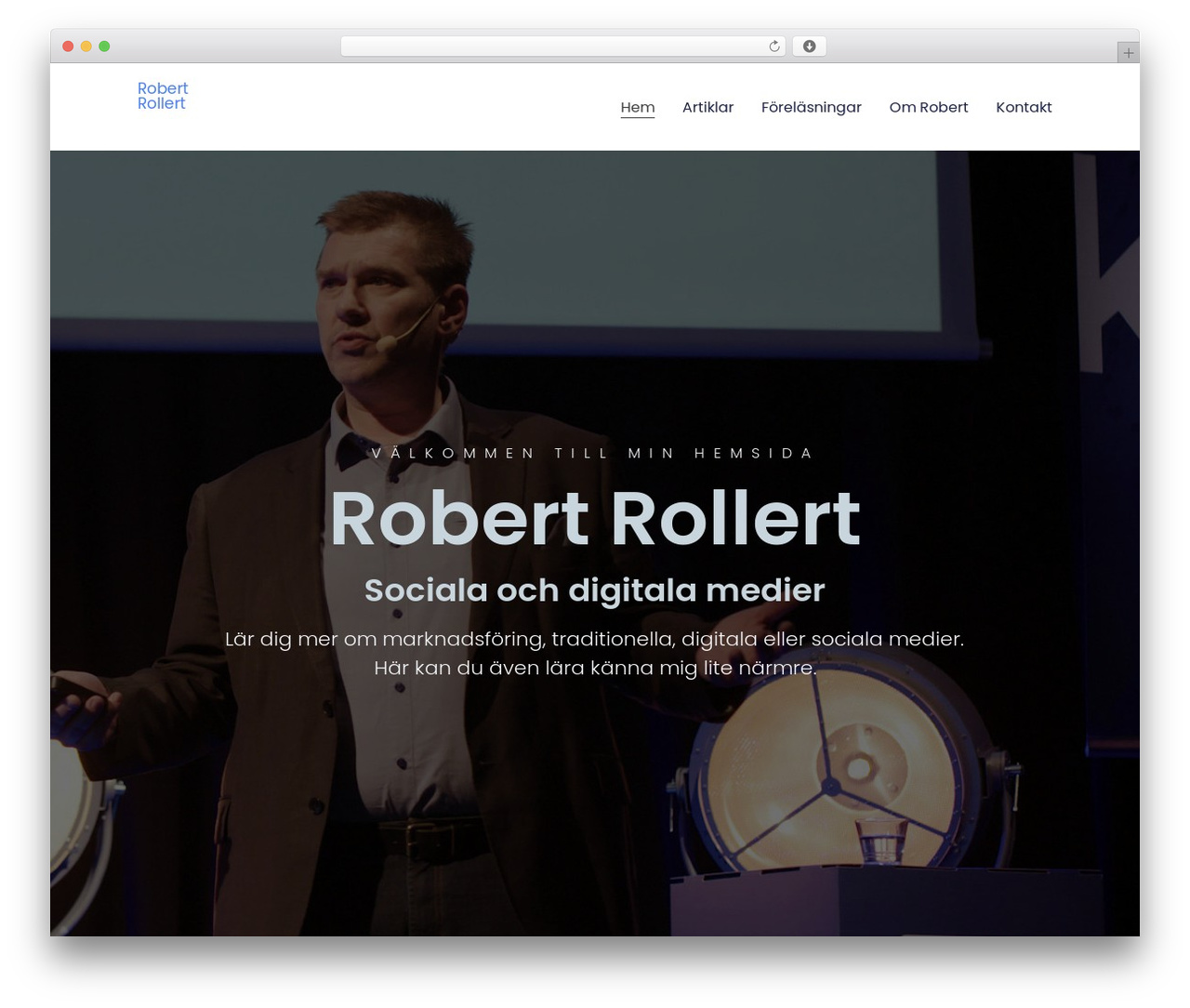
Task: Reload the page using the refresh icon
Action: pyautogui.click(x=773, y=46)
